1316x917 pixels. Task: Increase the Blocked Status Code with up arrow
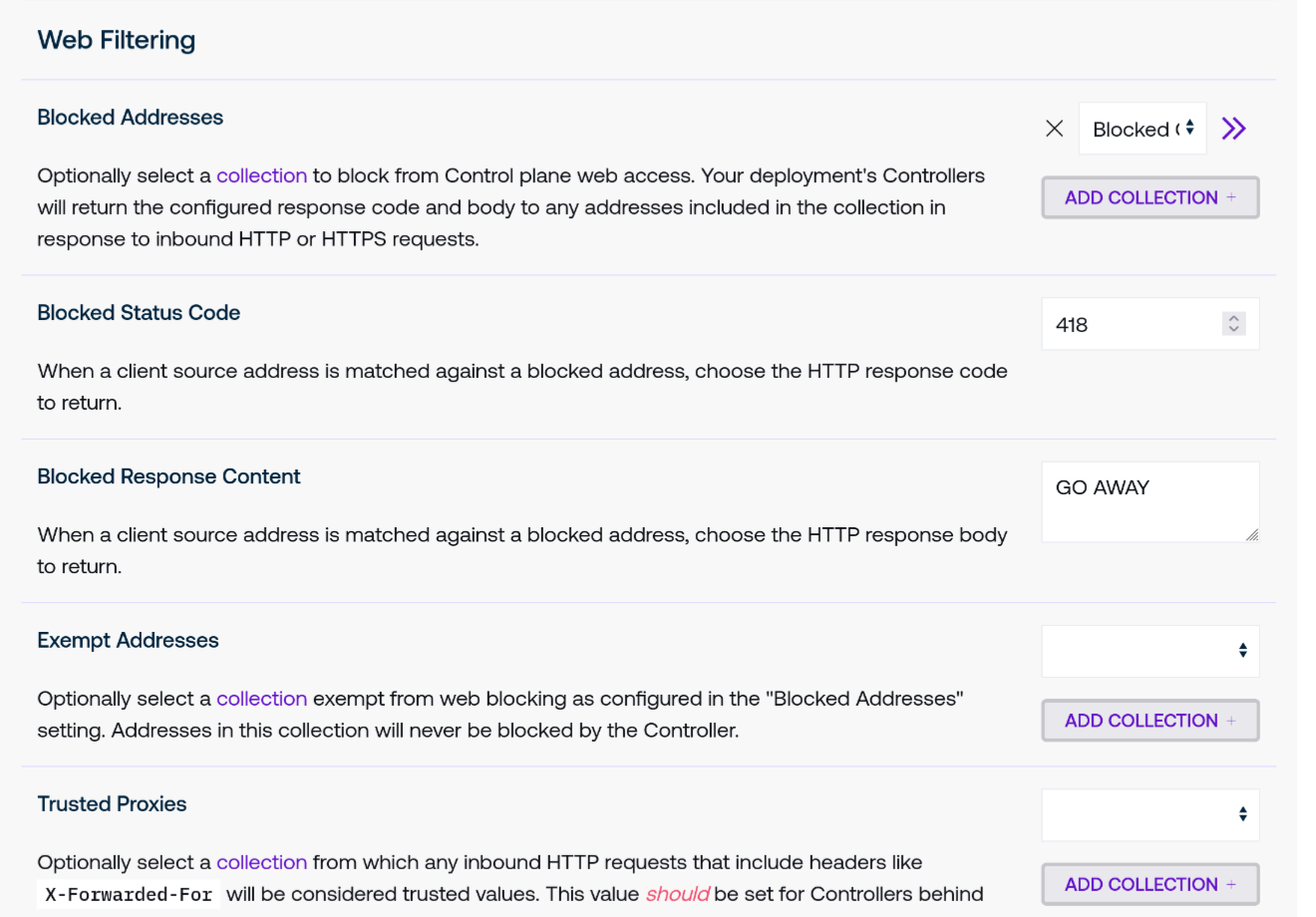(x=1234, y=318)
